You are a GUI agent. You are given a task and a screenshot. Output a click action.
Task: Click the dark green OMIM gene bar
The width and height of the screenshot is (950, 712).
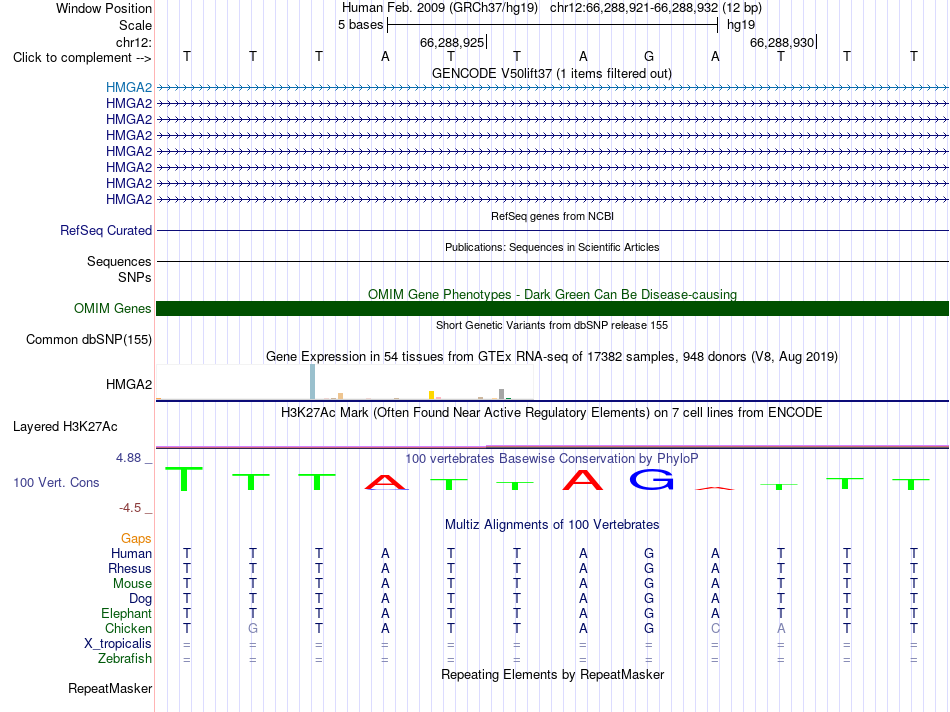coord(552,308)
